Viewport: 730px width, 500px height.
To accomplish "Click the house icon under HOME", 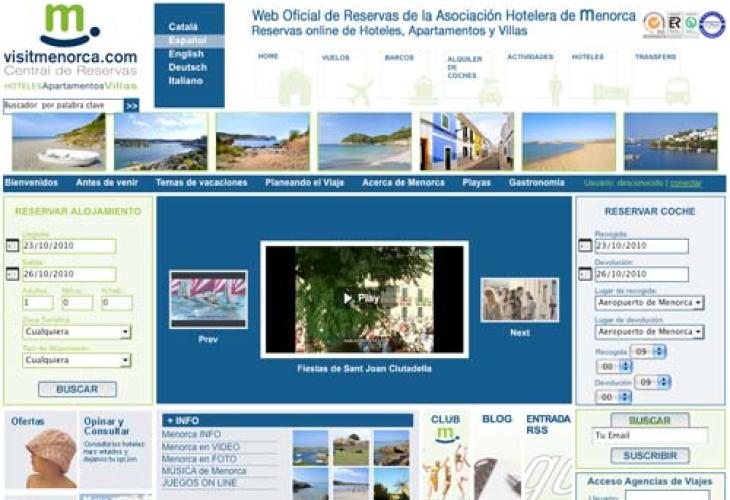I will (293, 87).
